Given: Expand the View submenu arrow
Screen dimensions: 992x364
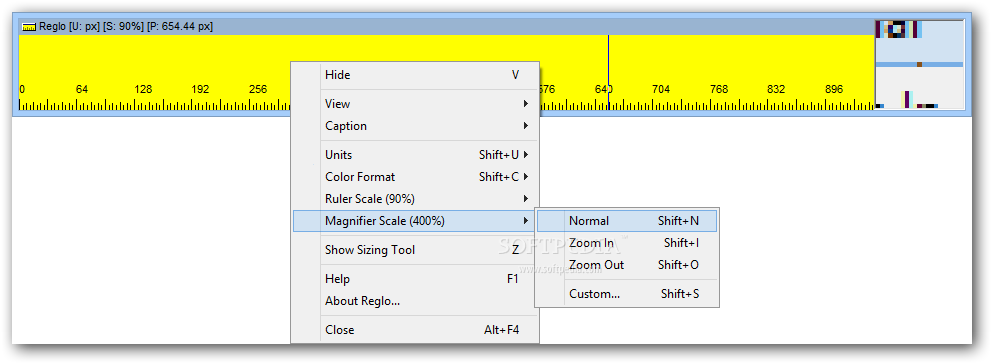Looking at the screenshot, I should tap(526, 104).
